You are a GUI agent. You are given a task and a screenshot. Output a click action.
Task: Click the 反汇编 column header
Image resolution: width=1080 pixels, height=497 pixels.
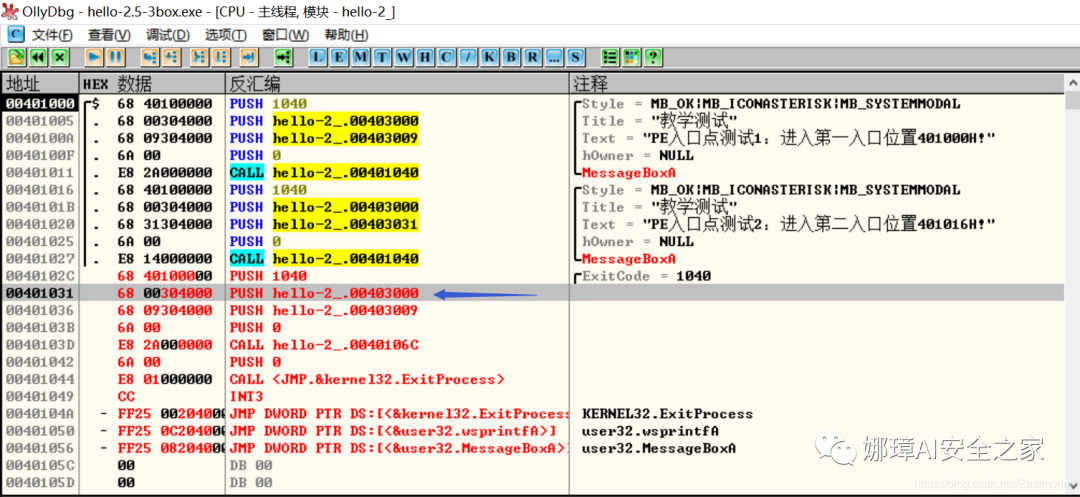(397, 84)
